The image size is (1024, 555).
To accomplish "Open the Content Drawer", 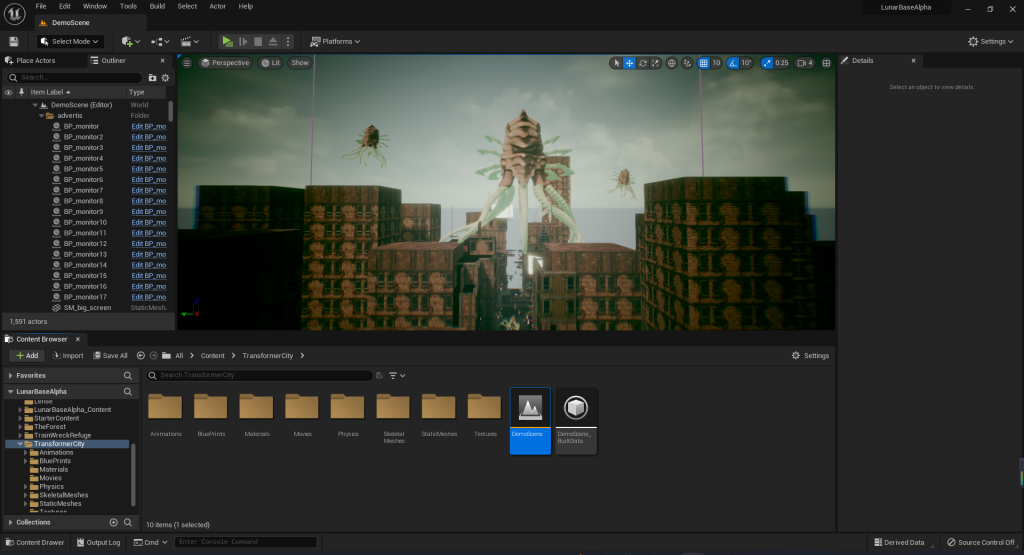I will coord(35,543).
